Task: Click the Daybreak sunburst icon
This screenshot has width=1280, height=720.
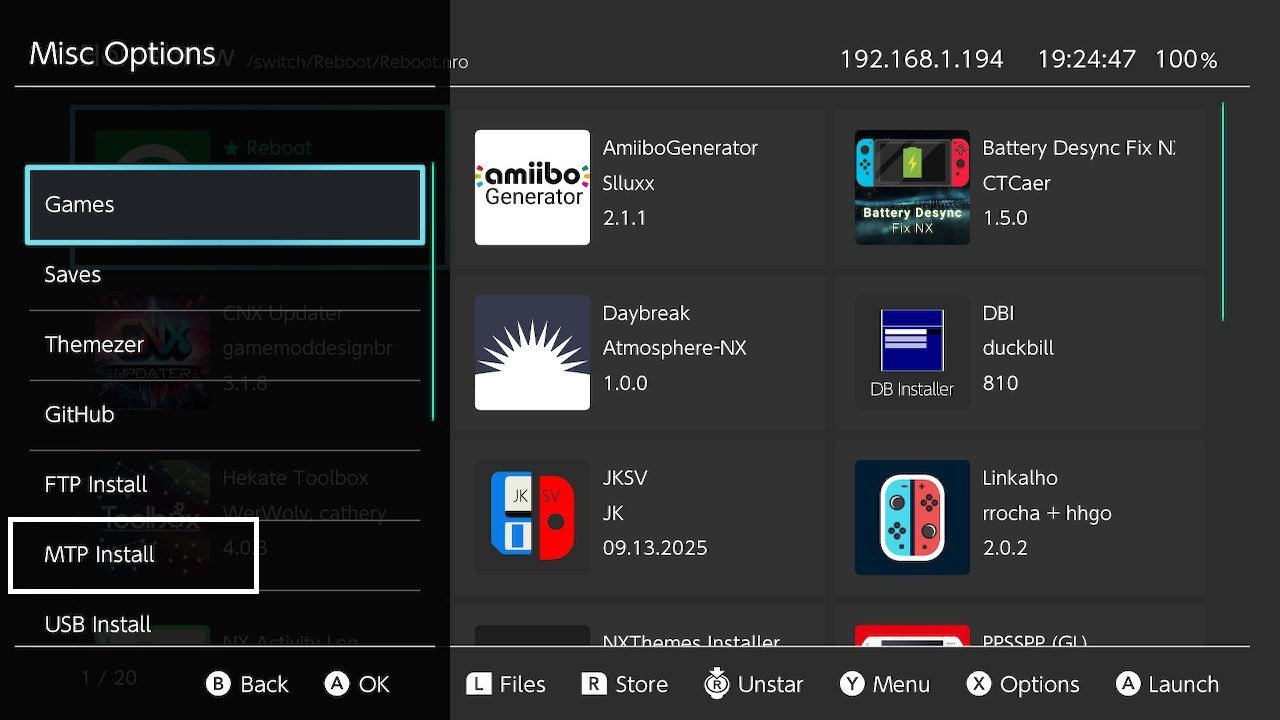Action: coord(532,352)
